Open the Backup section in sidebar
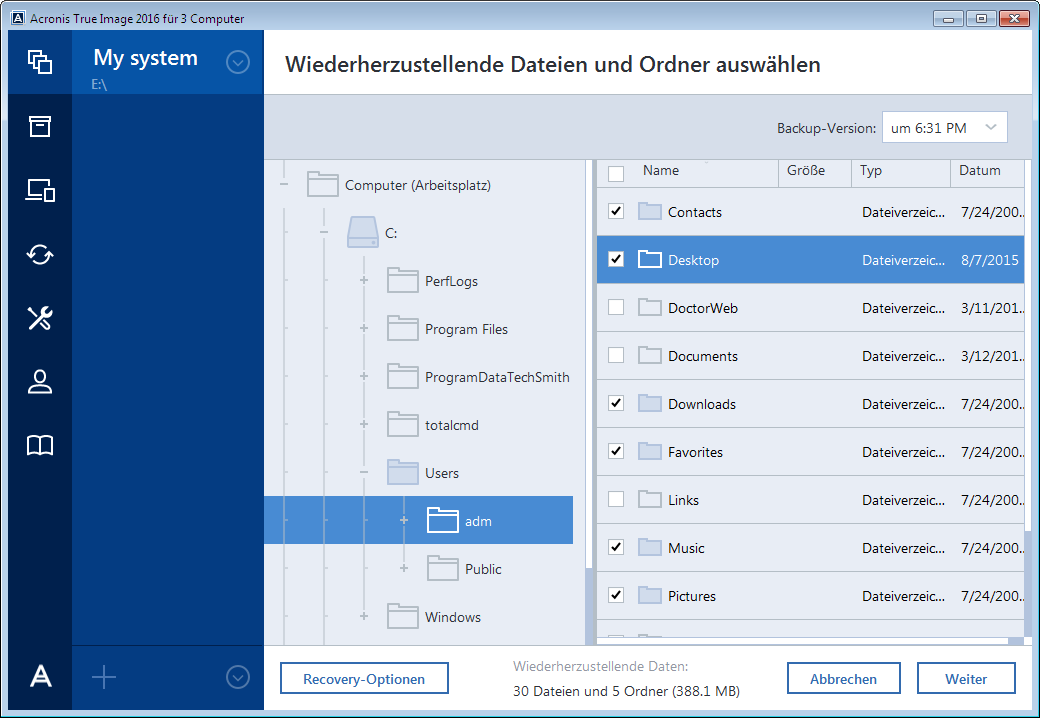This screenshot has height=718, width=1040. tap(40, 62)
